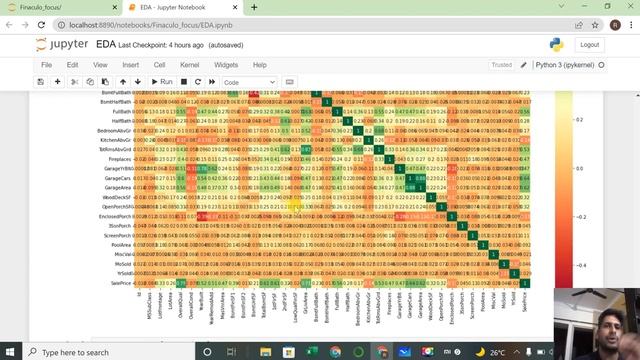Open File Explorer from taskbar
Image resolution: width=640 pixels, height=360 pixels.
266,352
